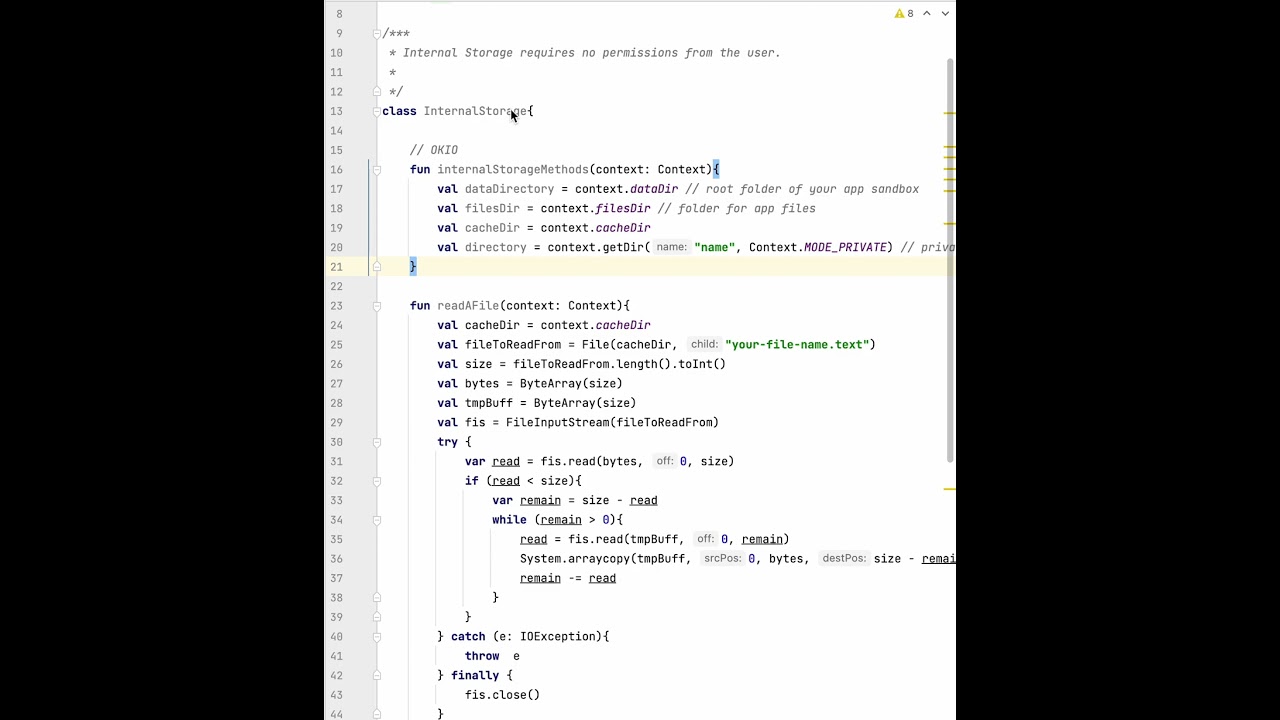Collapse readAFile function at line 23
The width and height of the screenshot is (1280, 720).
tap(377, 306)
